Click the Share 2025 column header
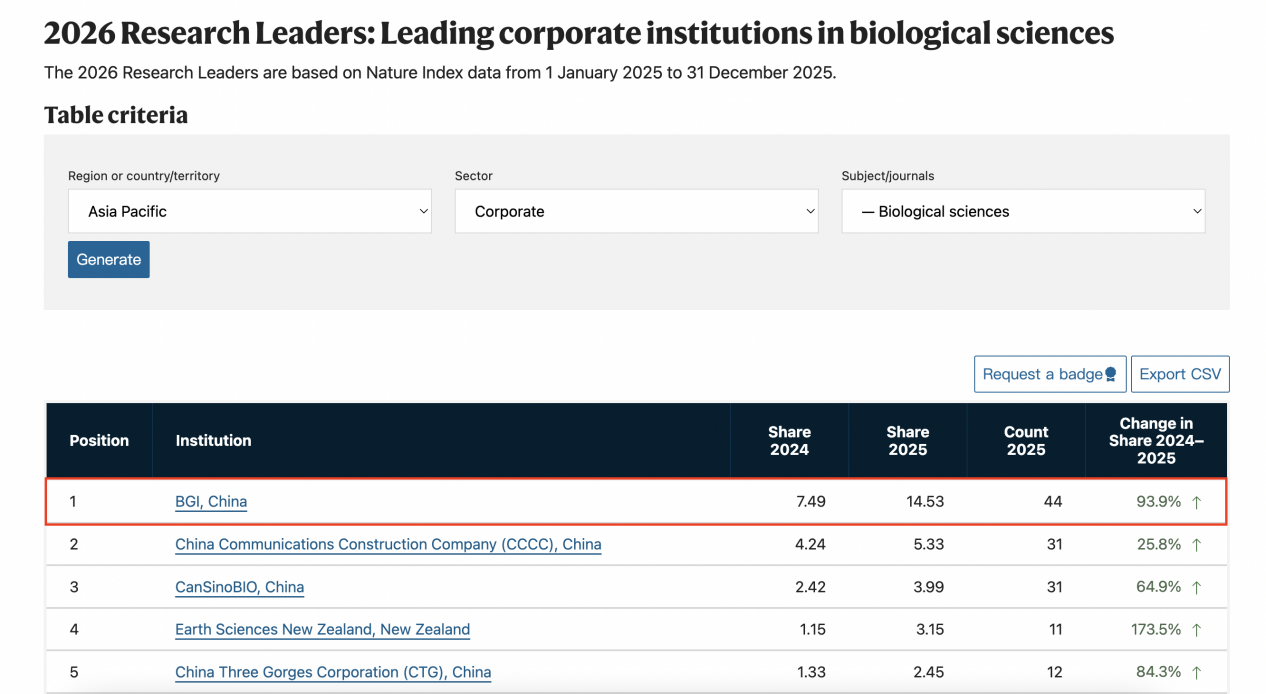 tap(908, 441)
